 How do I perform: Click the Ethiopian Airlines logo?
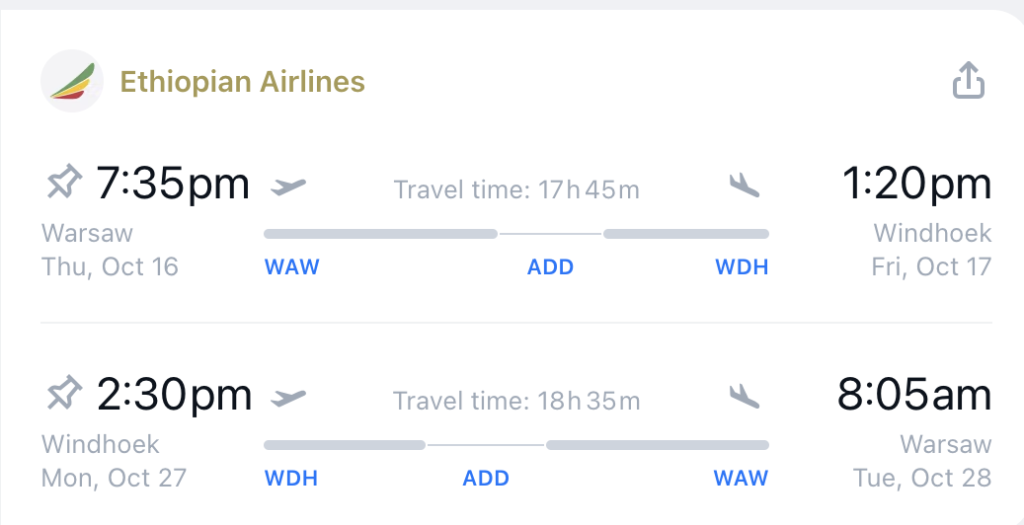point(72,81)
